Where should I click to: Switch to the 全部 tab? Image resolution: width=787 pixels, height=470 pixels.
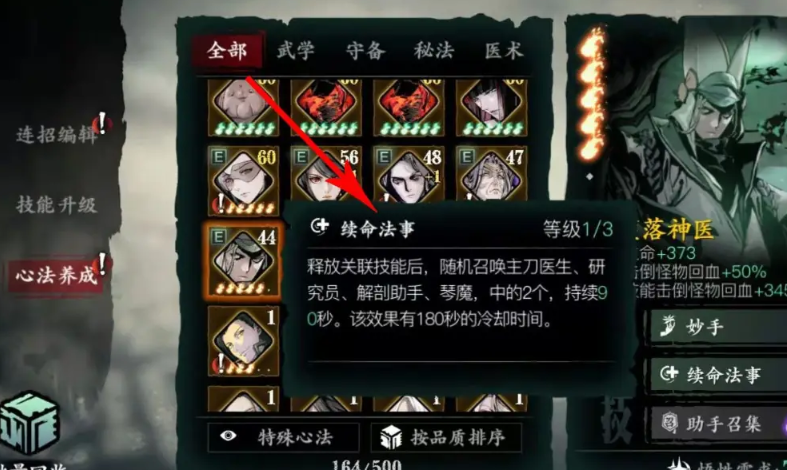pos(227,50)
